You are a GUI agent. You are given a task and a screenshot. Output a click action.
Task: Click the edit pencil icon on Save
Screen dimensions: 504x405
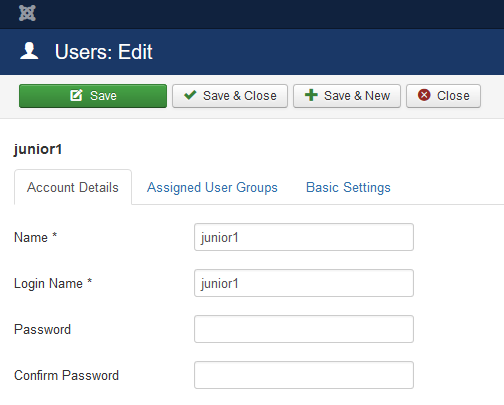[x=76, y=95]
